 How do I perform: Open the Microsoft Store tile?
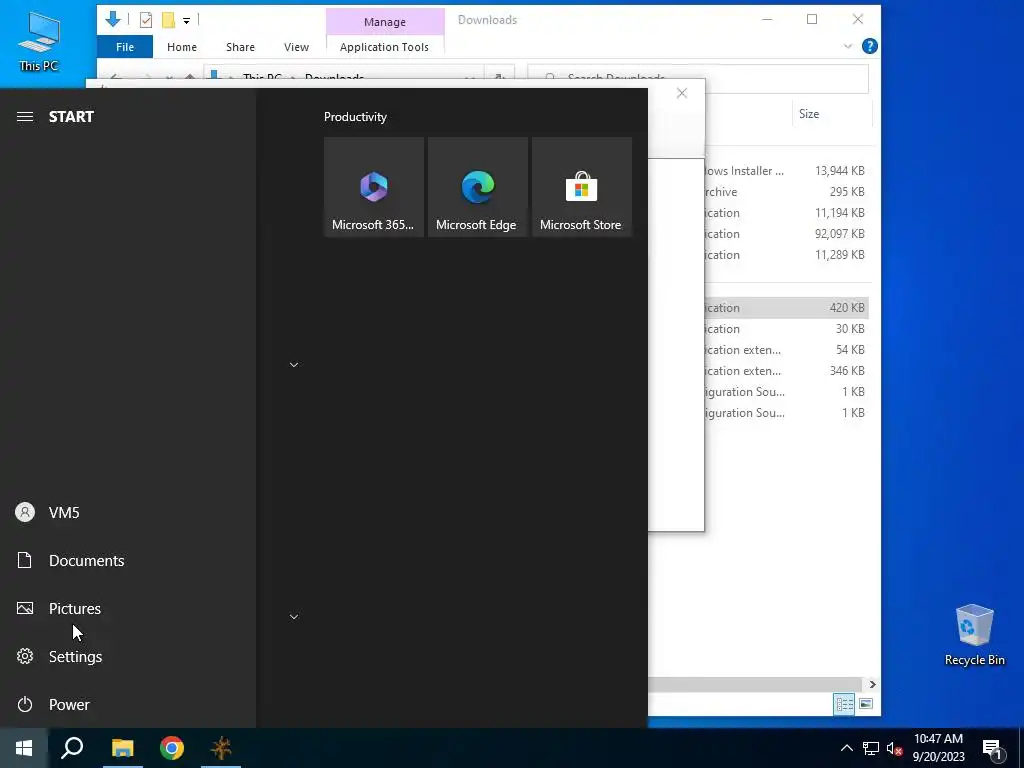click(x=581, y=187)
